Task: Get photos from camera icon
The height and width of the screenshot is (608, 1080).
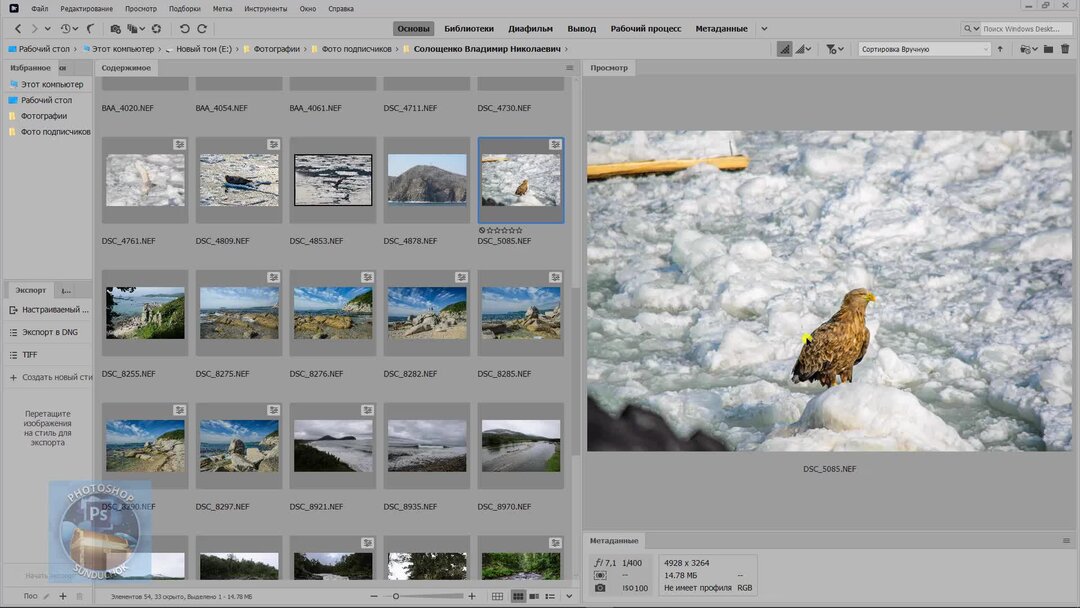Action: point(116,29)
